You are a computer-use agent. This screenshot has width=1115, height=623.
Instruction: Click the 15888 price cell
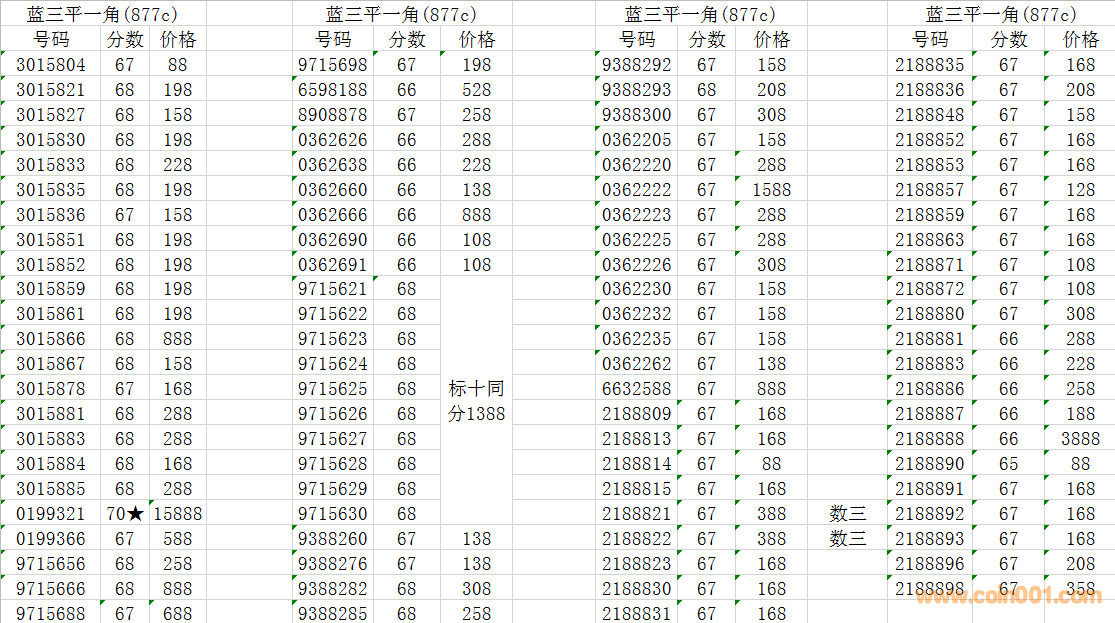(178, 514)
